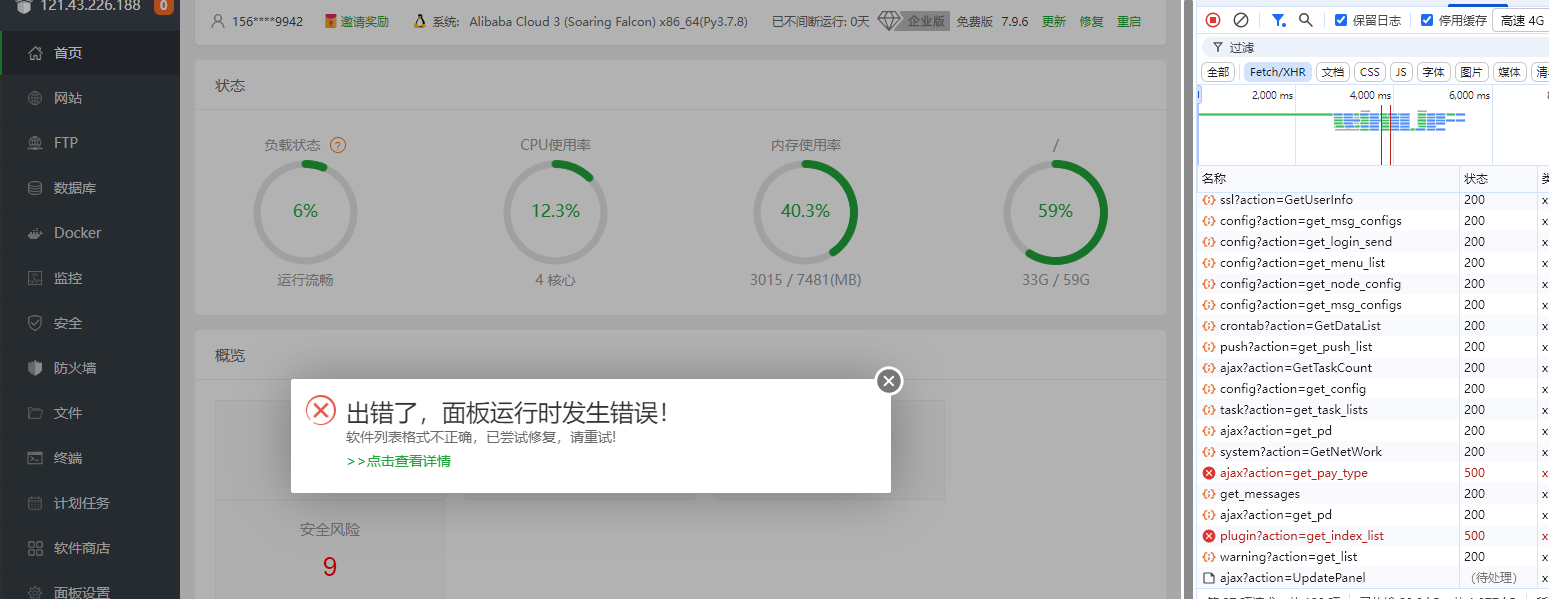This screenshot has width=1549, height=599.
Task: Click the question mark beside 负载状态
Action: pyautogui.click(x=338, y=145)
